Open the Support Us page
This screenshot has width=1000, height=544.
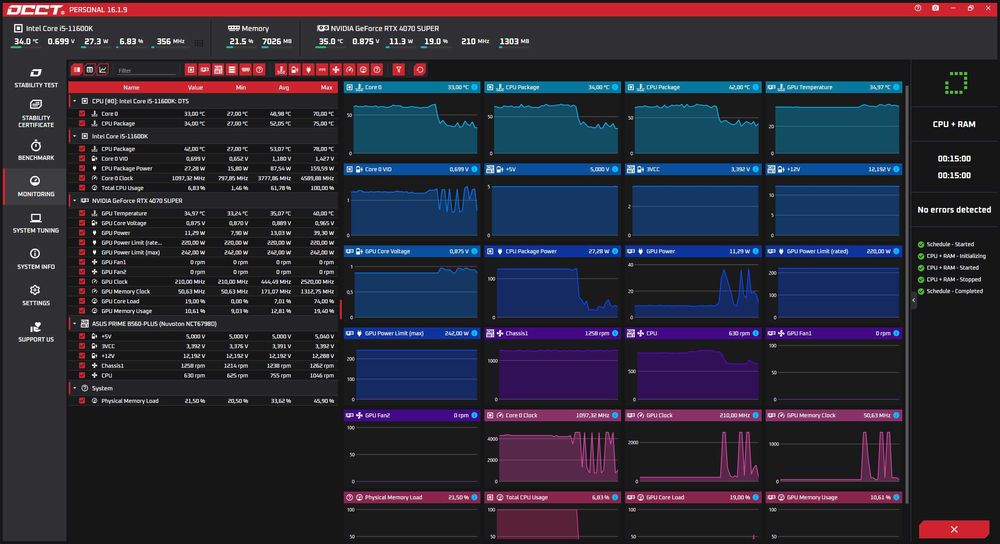coord(36,332)
